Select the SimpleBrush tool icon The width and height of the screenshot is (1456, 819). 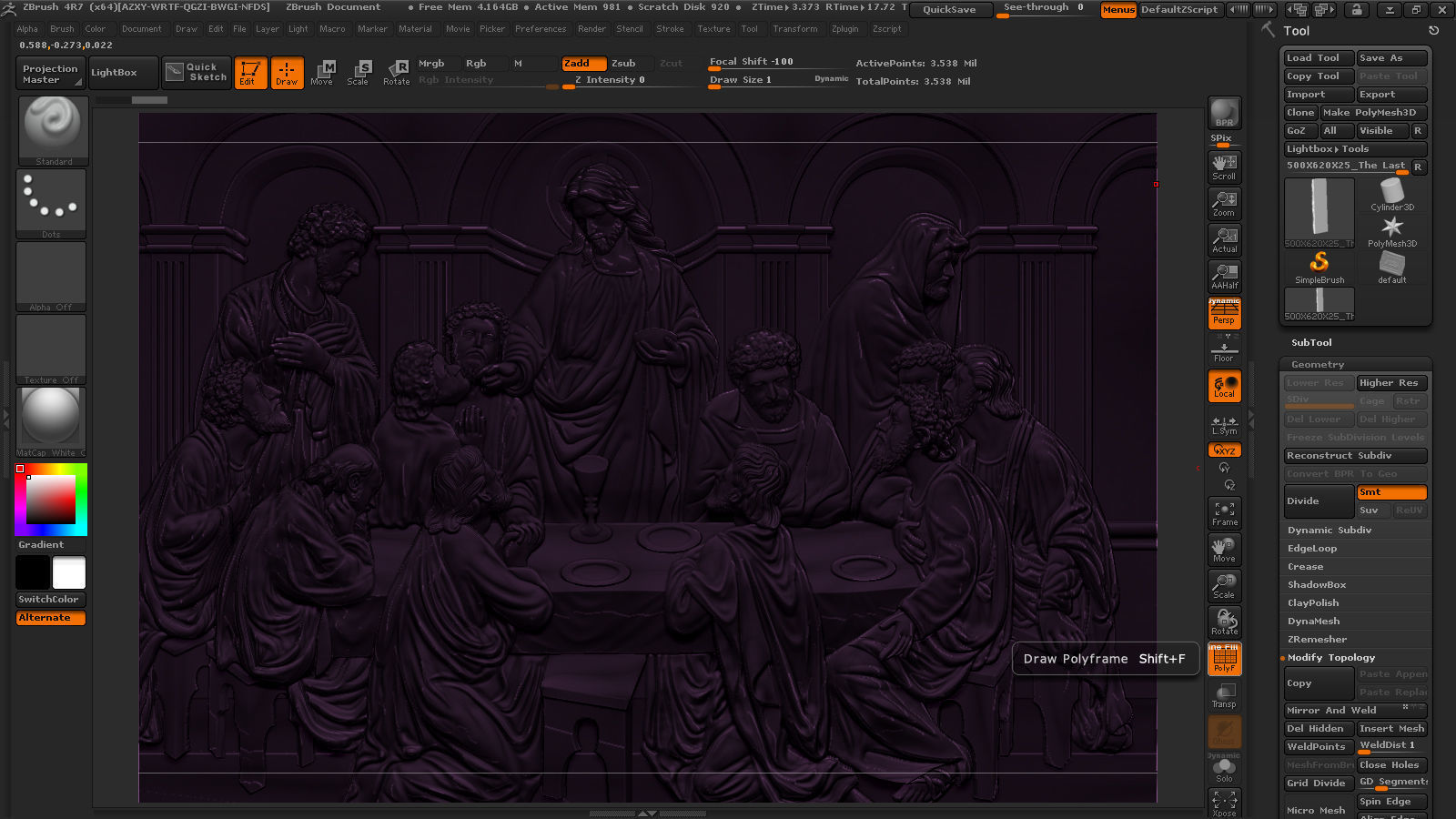pos(1319,268)
